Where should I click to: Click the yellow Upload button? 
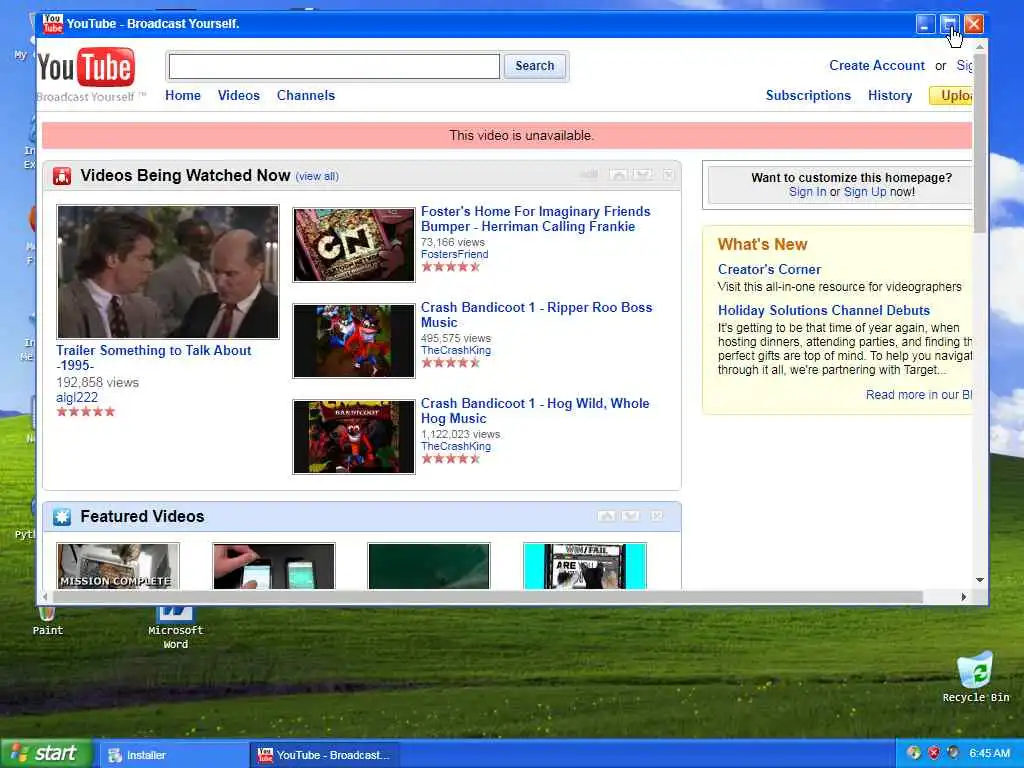point(952,95)
